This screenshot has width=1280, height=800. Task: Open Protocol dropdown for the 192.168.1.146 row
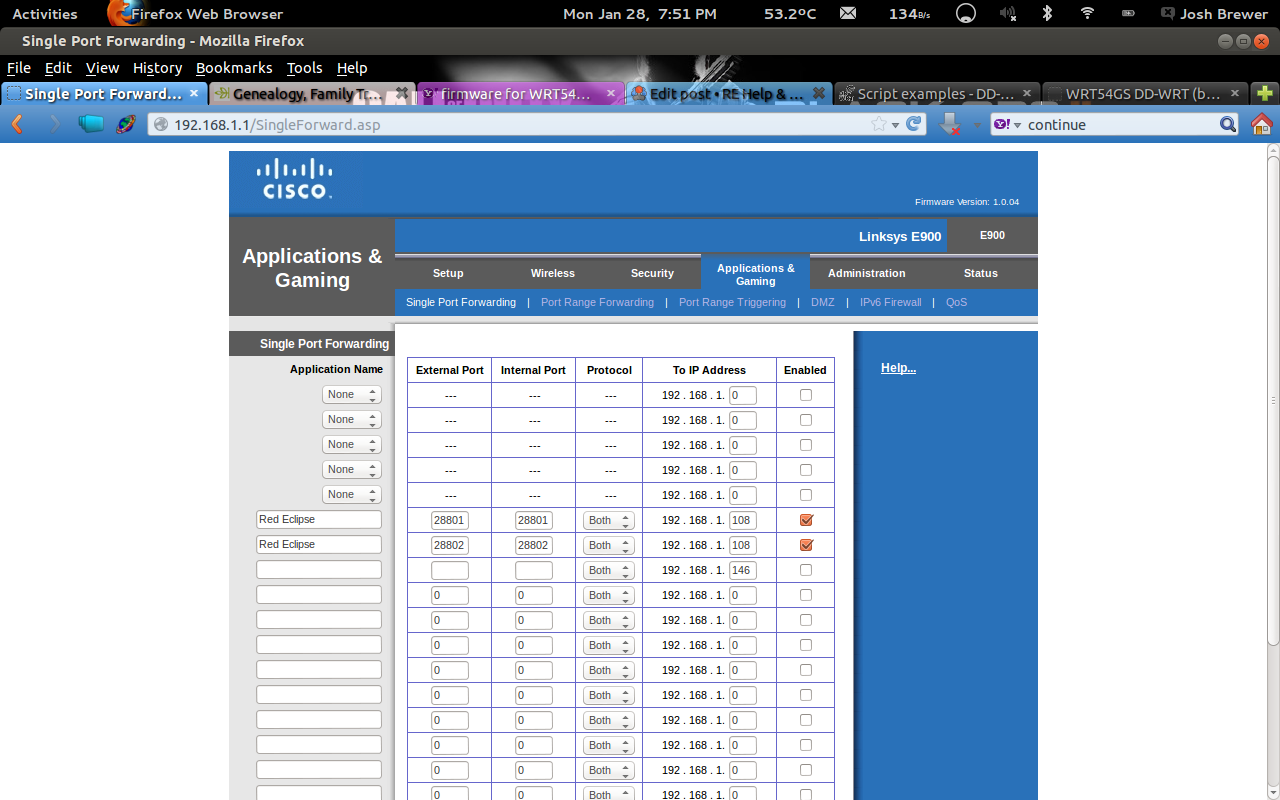(x=609, y=570)
